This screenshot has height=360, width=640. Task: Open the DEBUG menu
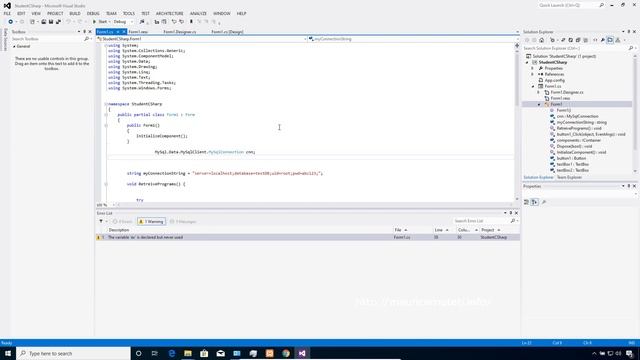tap(93, 13)
